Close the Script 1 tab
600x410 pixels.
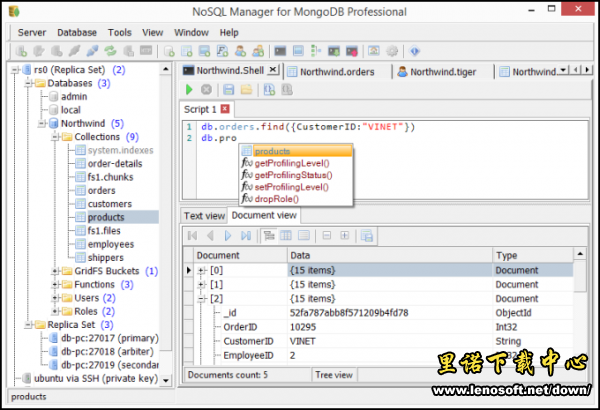click(x=225, y=109)
